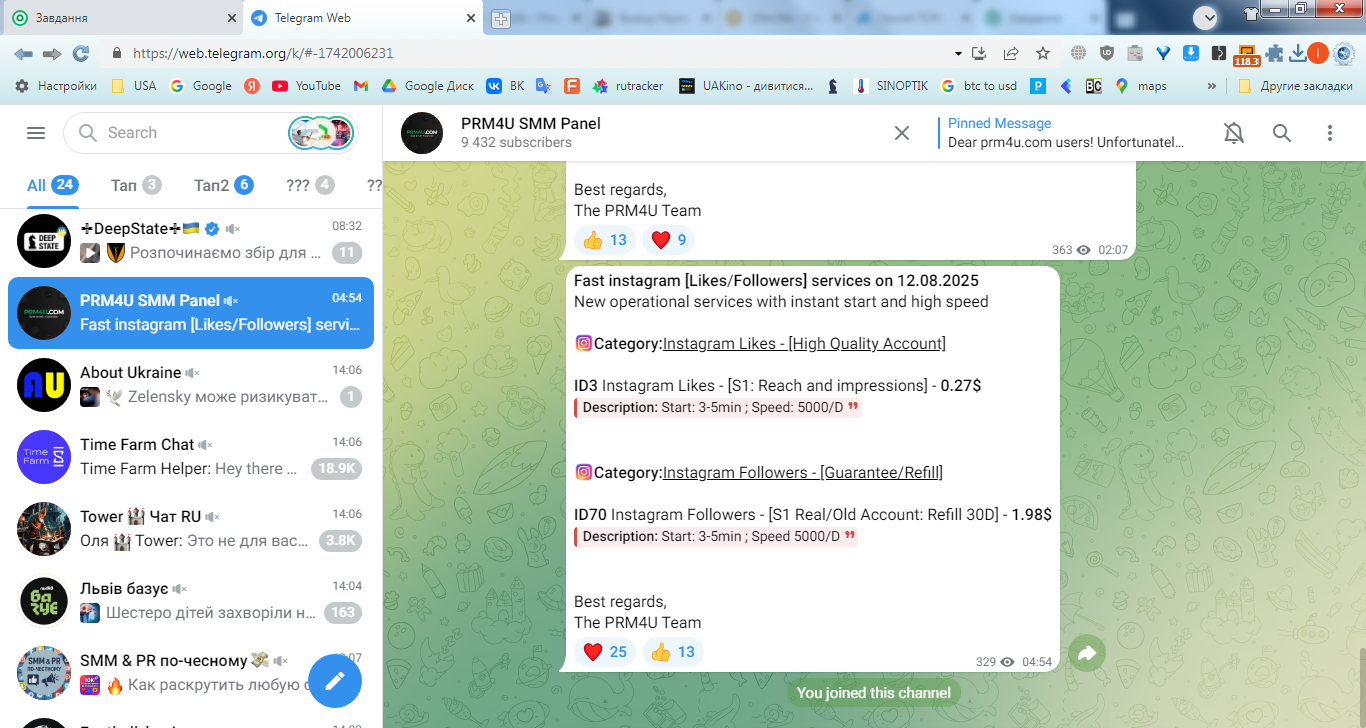This screenshot has width=1366, height=728.
Task: Add heart reaction showing 9 on top message
Action: click(x=668, y=240)
